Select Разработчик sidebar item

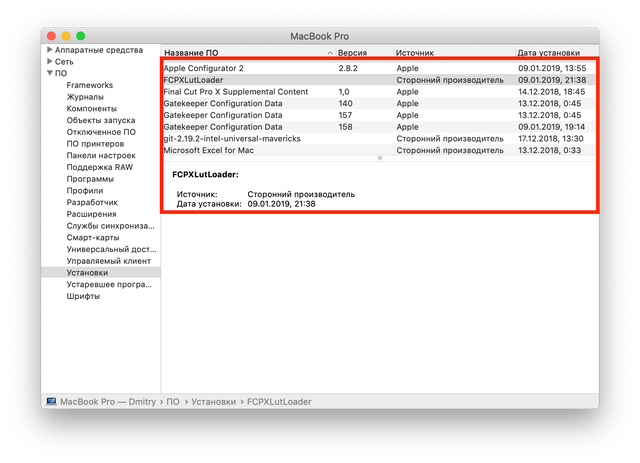click(x=92, y=203)
